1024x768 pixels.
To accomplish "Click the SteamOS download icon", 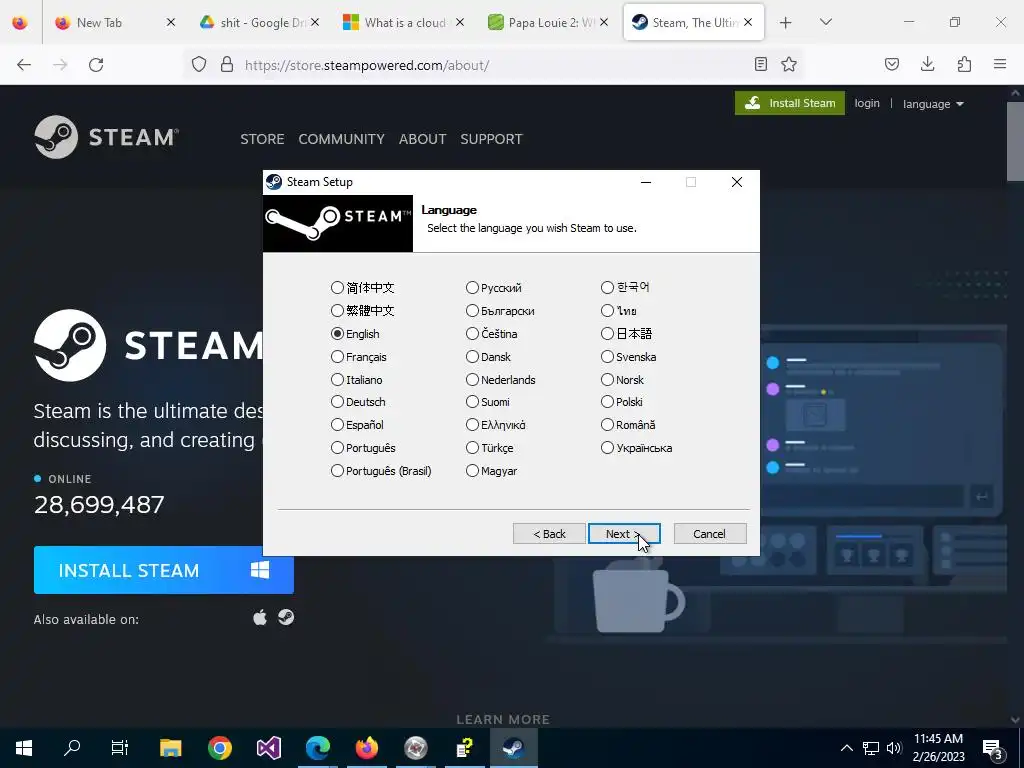I will (286, 617).
